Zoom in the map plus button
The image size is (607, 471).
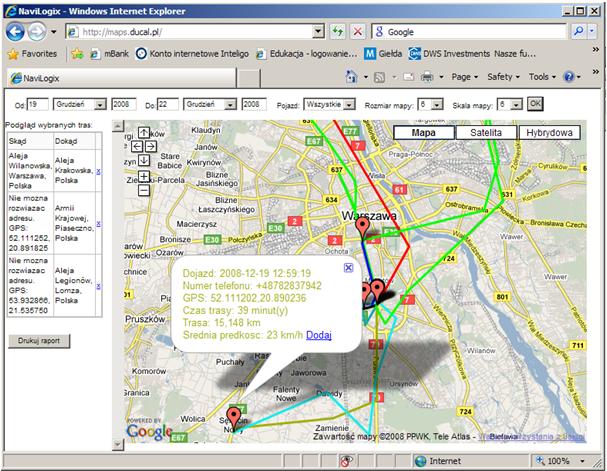point(144,176)
